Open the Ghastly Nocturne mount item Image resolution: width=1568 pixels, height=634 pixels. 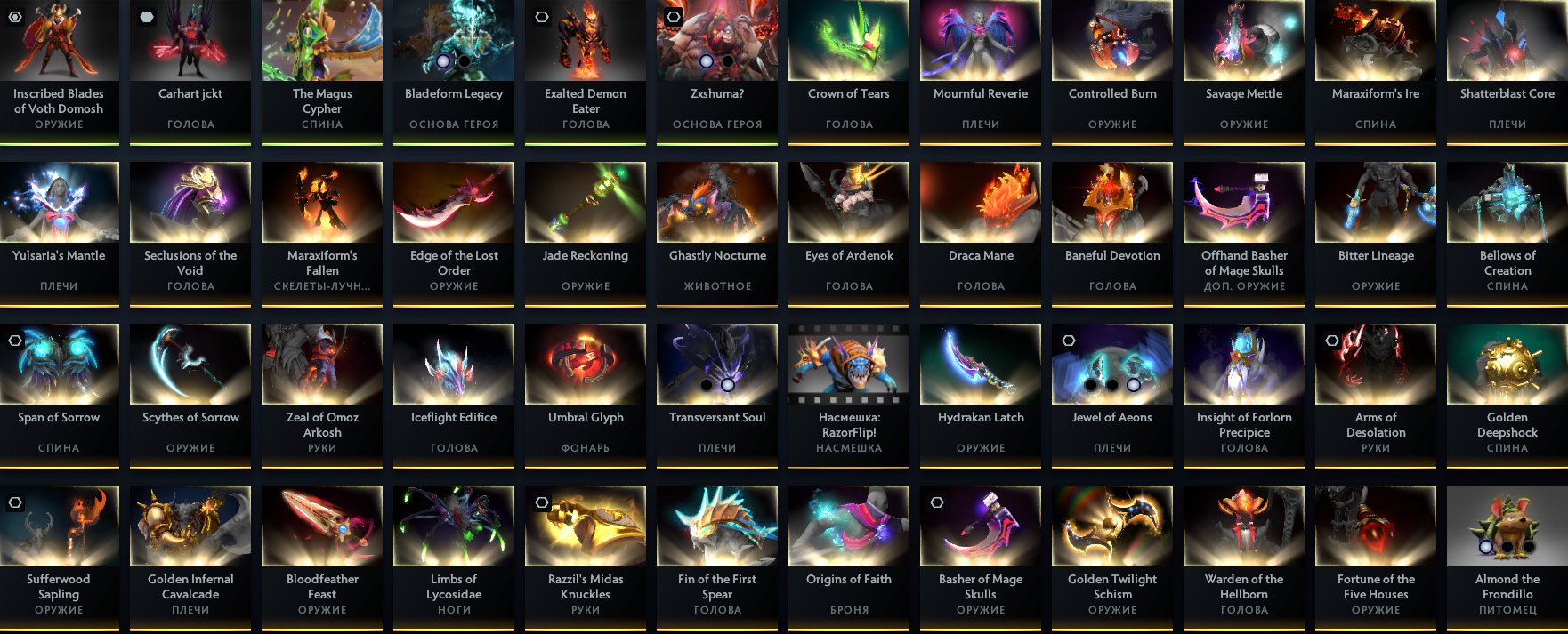point(717,234)
